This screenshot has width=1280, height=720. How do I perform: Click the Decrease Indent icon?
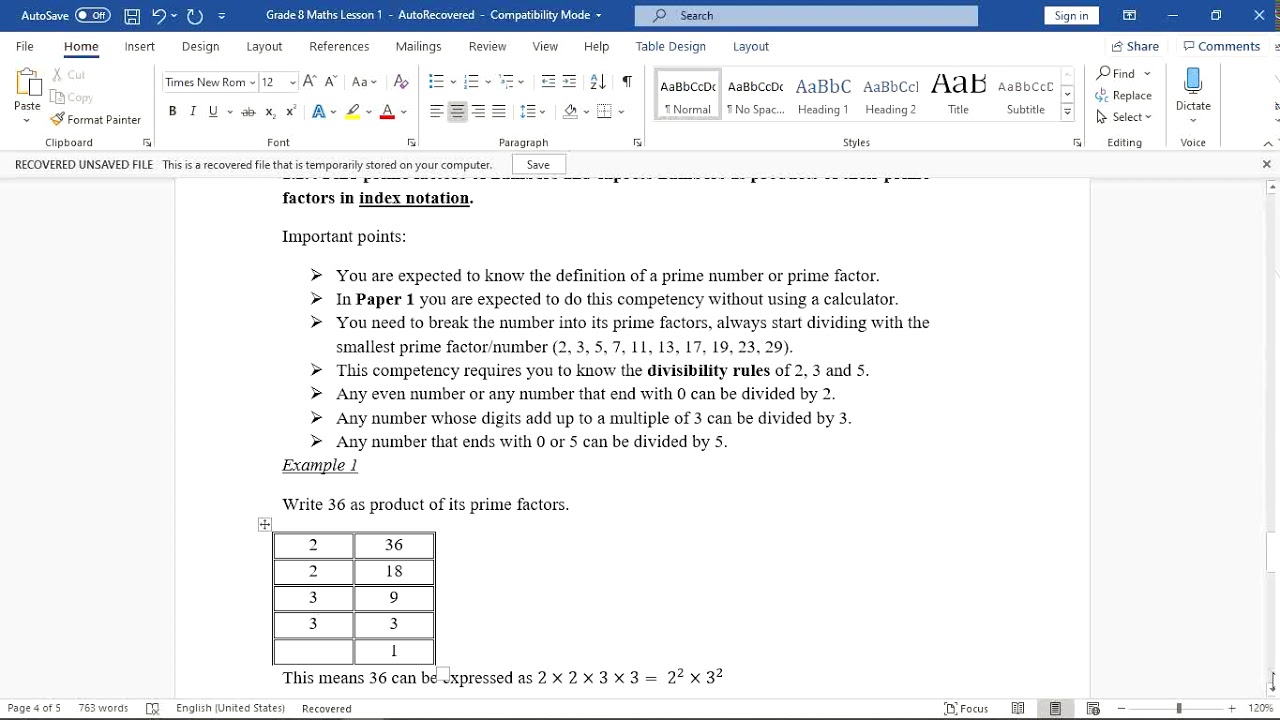(x=548, y=82)
